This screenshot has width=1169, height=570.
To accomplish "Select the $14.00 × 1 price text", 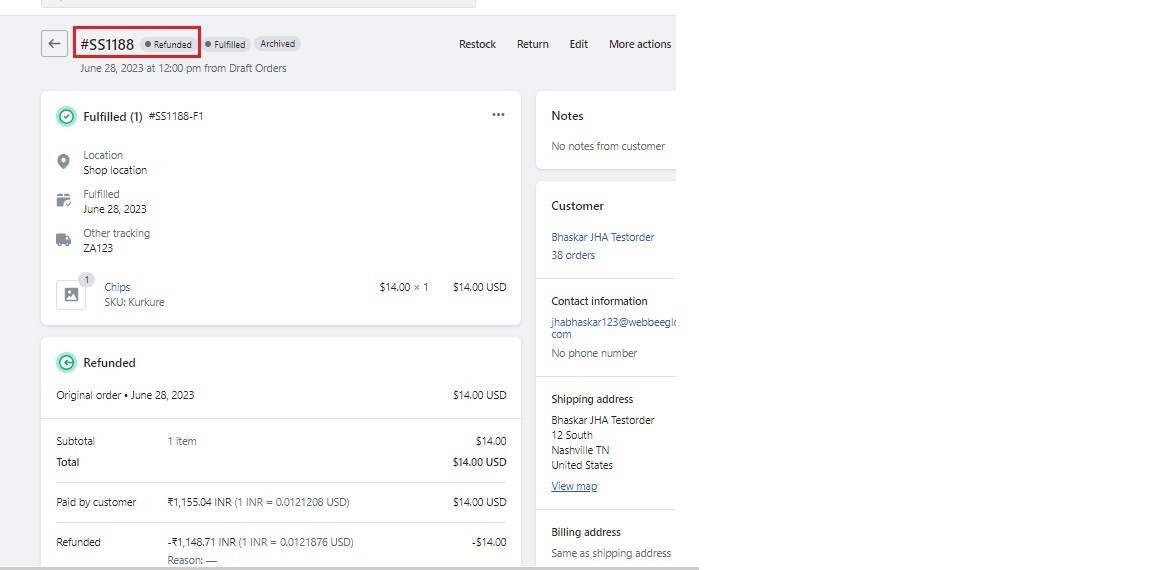I will 404,287.
